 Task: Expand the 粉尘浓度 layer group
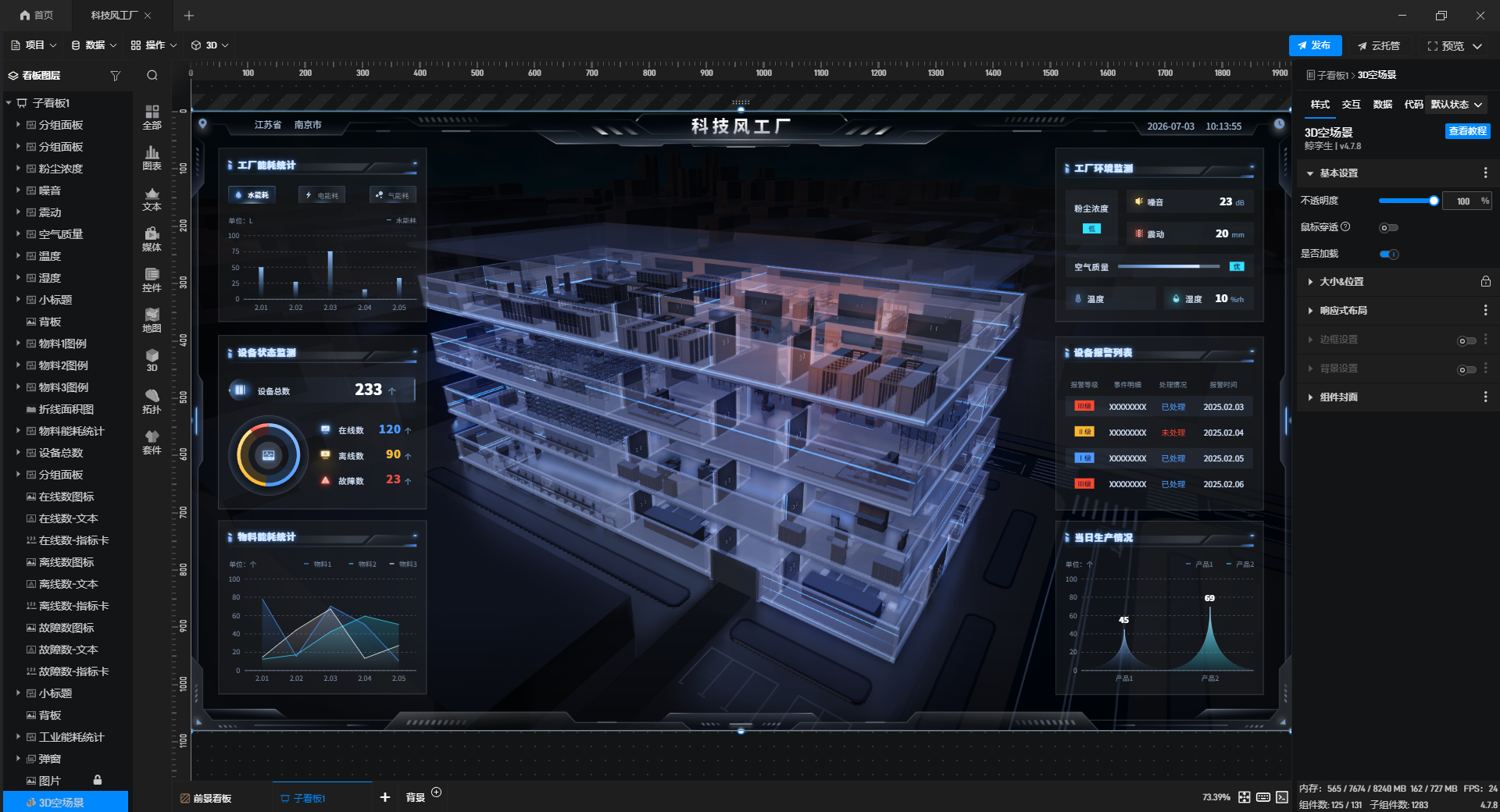coord(18,168)
